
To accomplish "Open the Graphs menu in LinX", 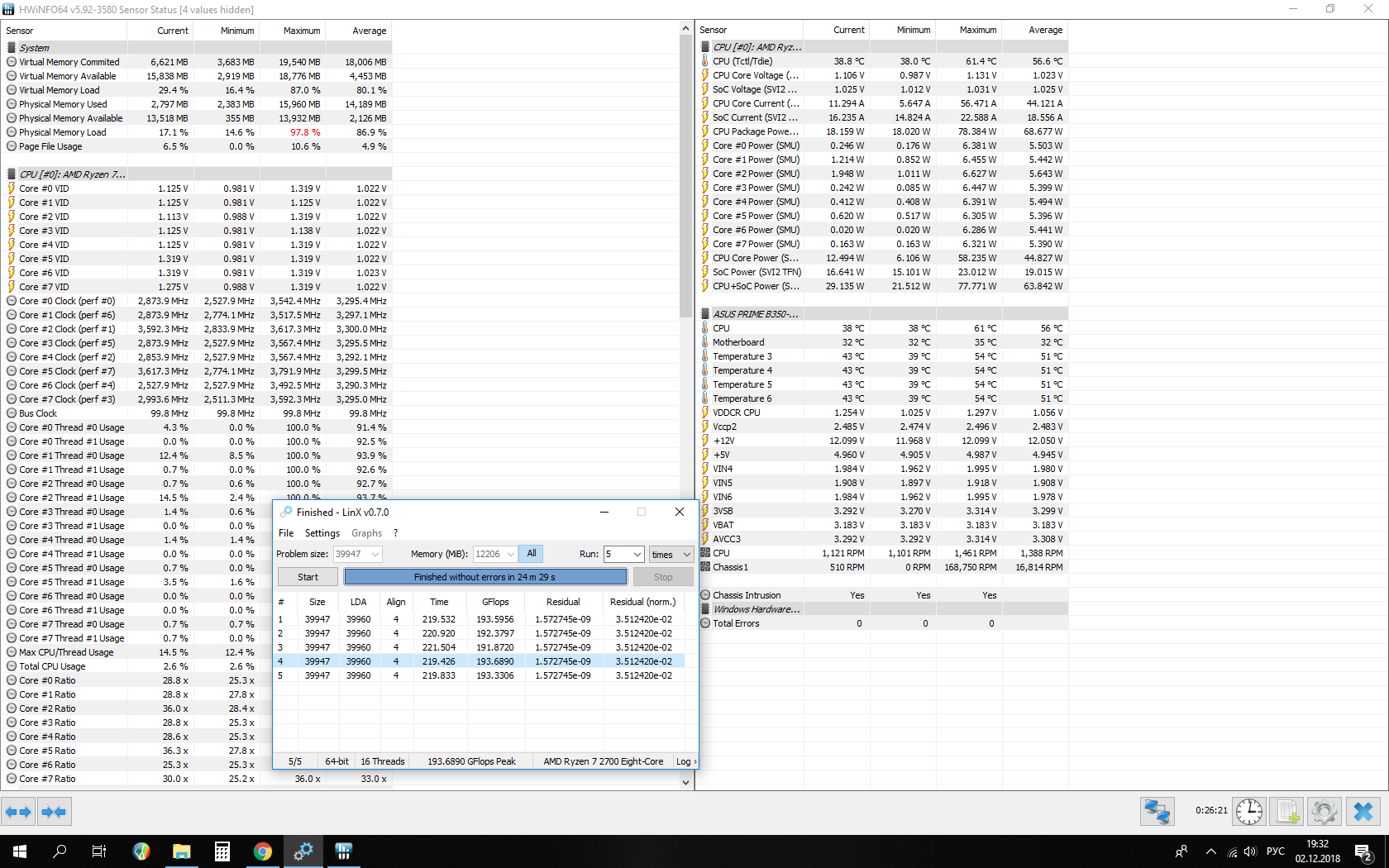I will pyautogui.click(x=366, y=533).
